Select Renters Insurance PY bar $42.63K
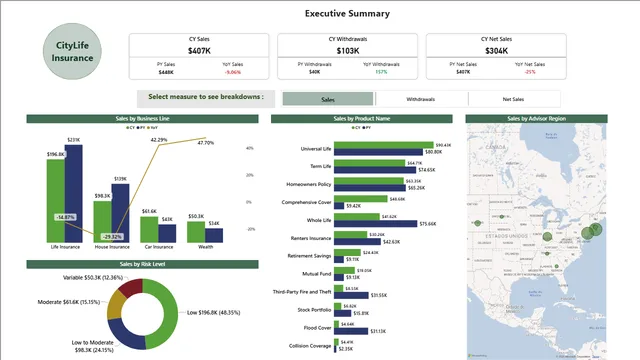Screen dimensions: 640x360 click(x=358, y=242)
